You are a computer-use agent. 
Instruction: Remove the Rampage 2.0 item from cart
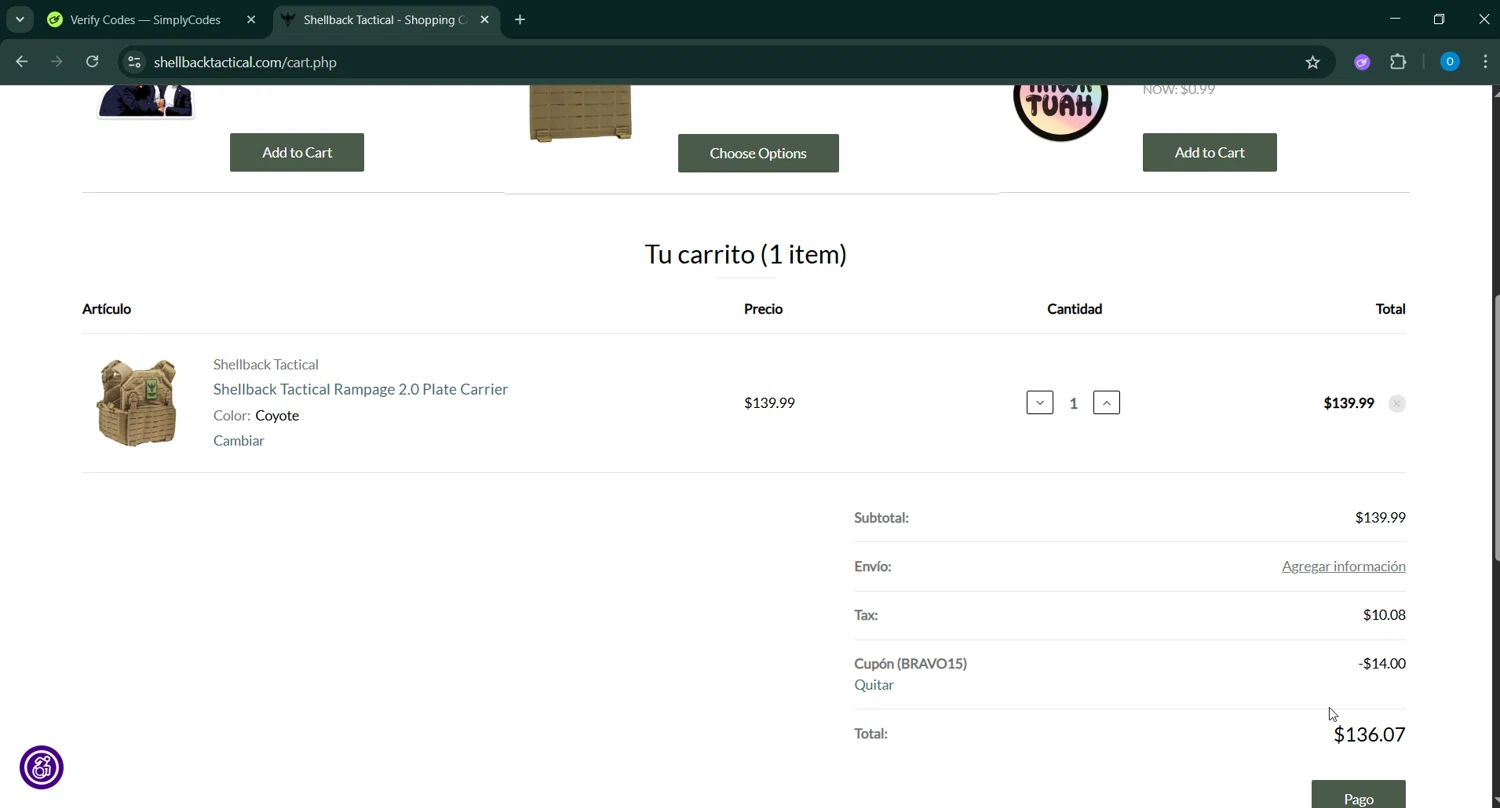pos(1397,404)
